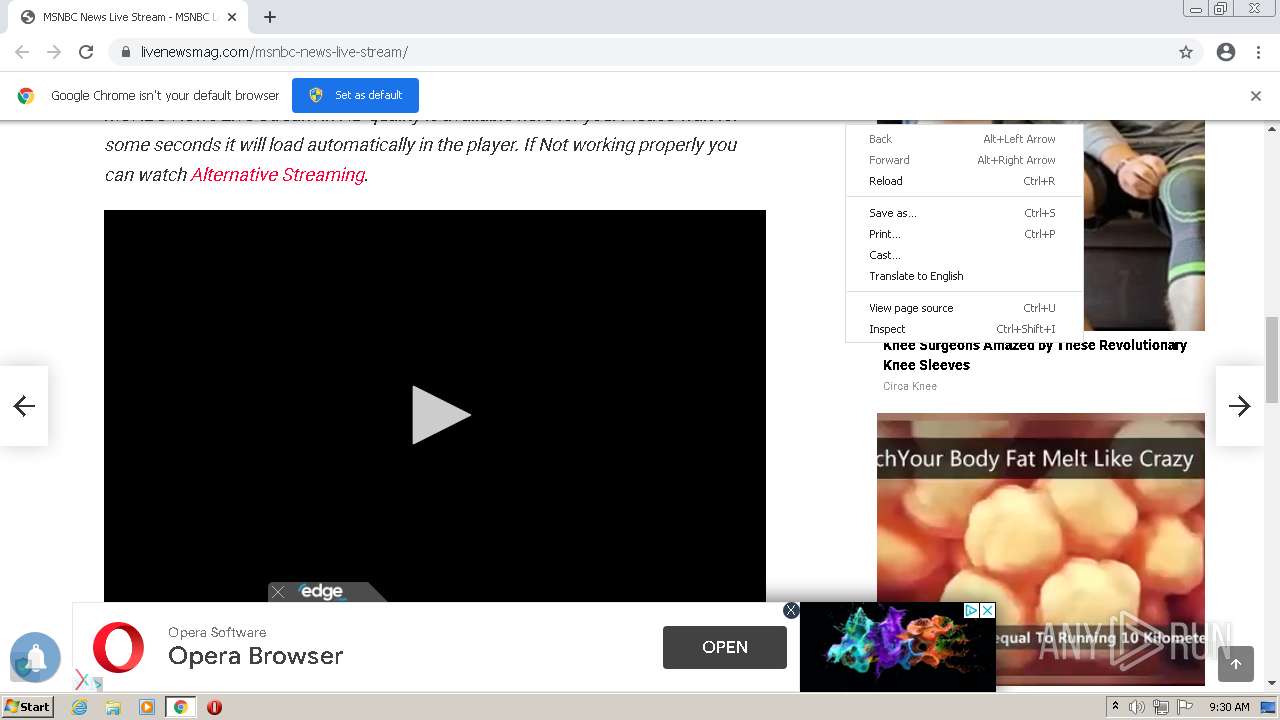Open the Action Center flag tray icon

1185,707
